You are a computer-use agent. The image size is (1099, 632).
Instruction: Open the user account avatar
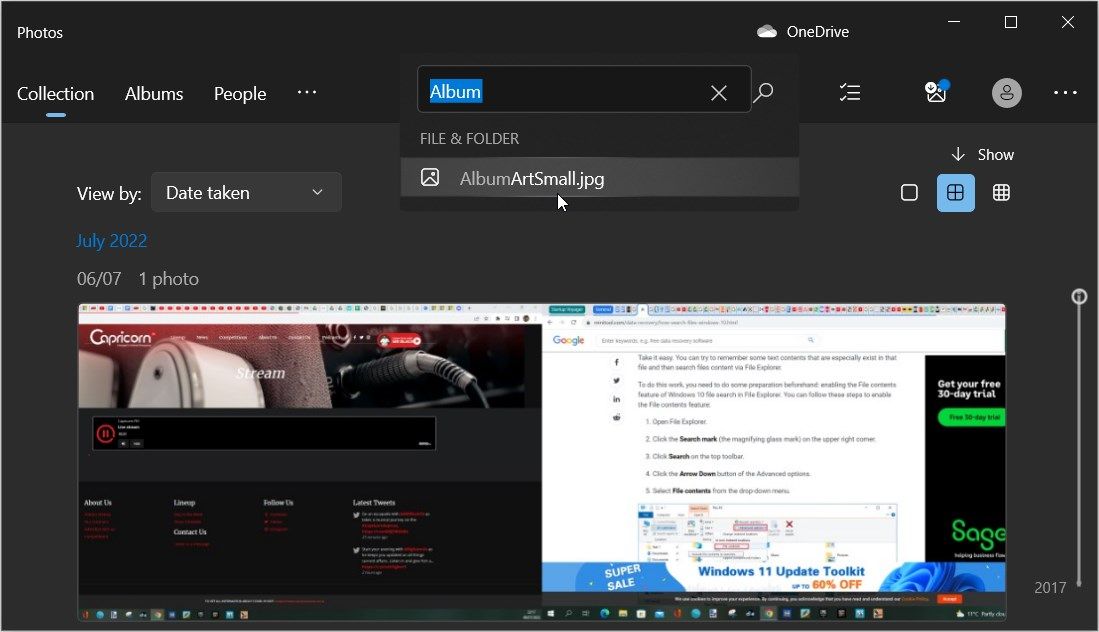(1006, 93)
